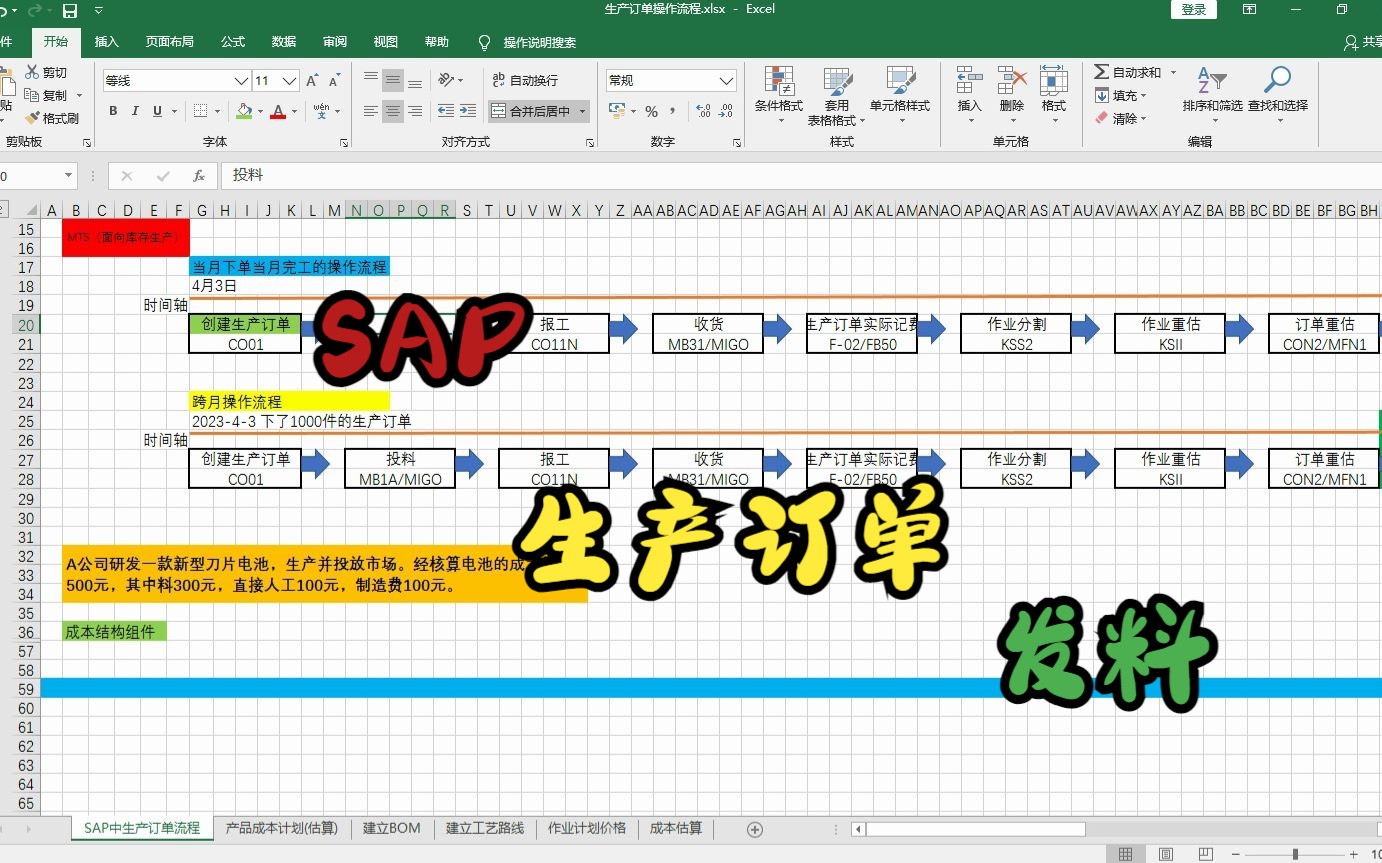Select the Format Painter (格式刷)

pos(32,118)
